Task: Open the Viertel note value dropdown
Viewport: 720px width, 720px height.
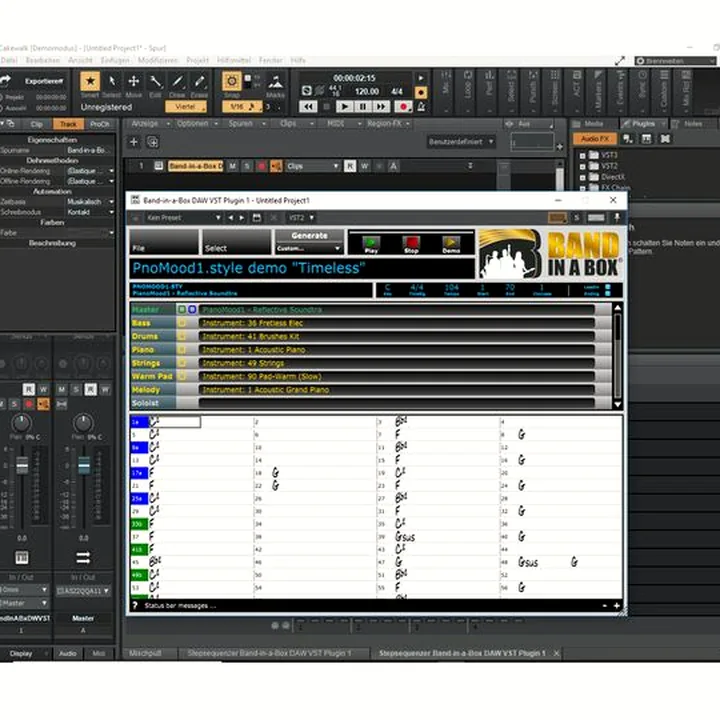Action: pyautogui.click(x=186, y=107)
